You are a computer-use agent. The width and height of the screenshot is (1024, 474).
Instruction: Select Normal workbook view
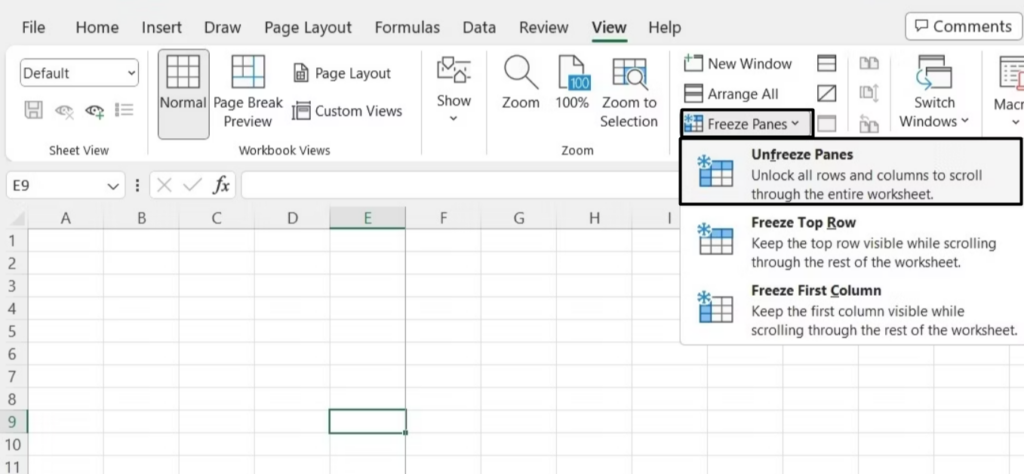[183, 94]
